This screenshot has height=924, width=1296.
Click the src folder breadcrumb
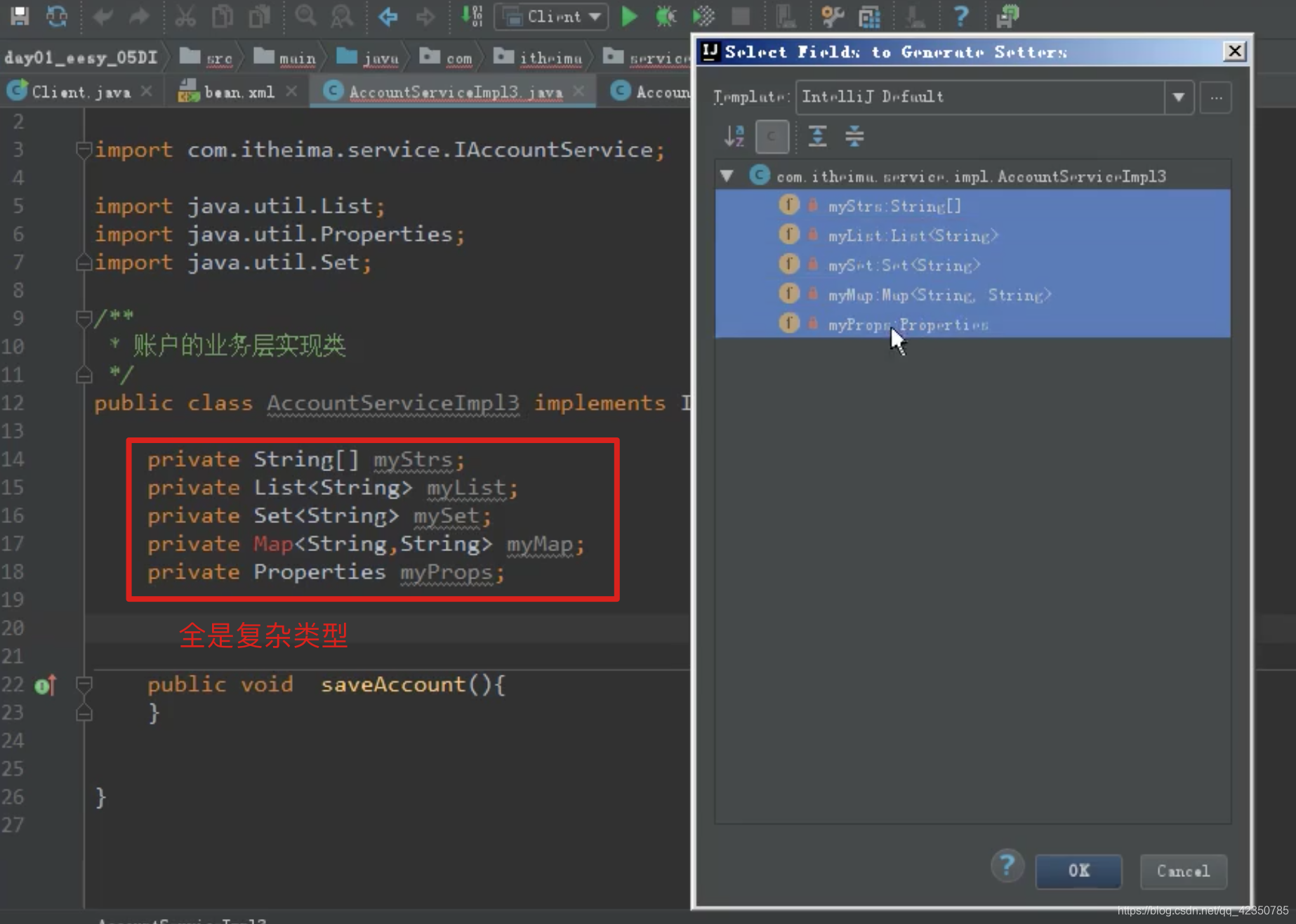[x=206, y=58]
